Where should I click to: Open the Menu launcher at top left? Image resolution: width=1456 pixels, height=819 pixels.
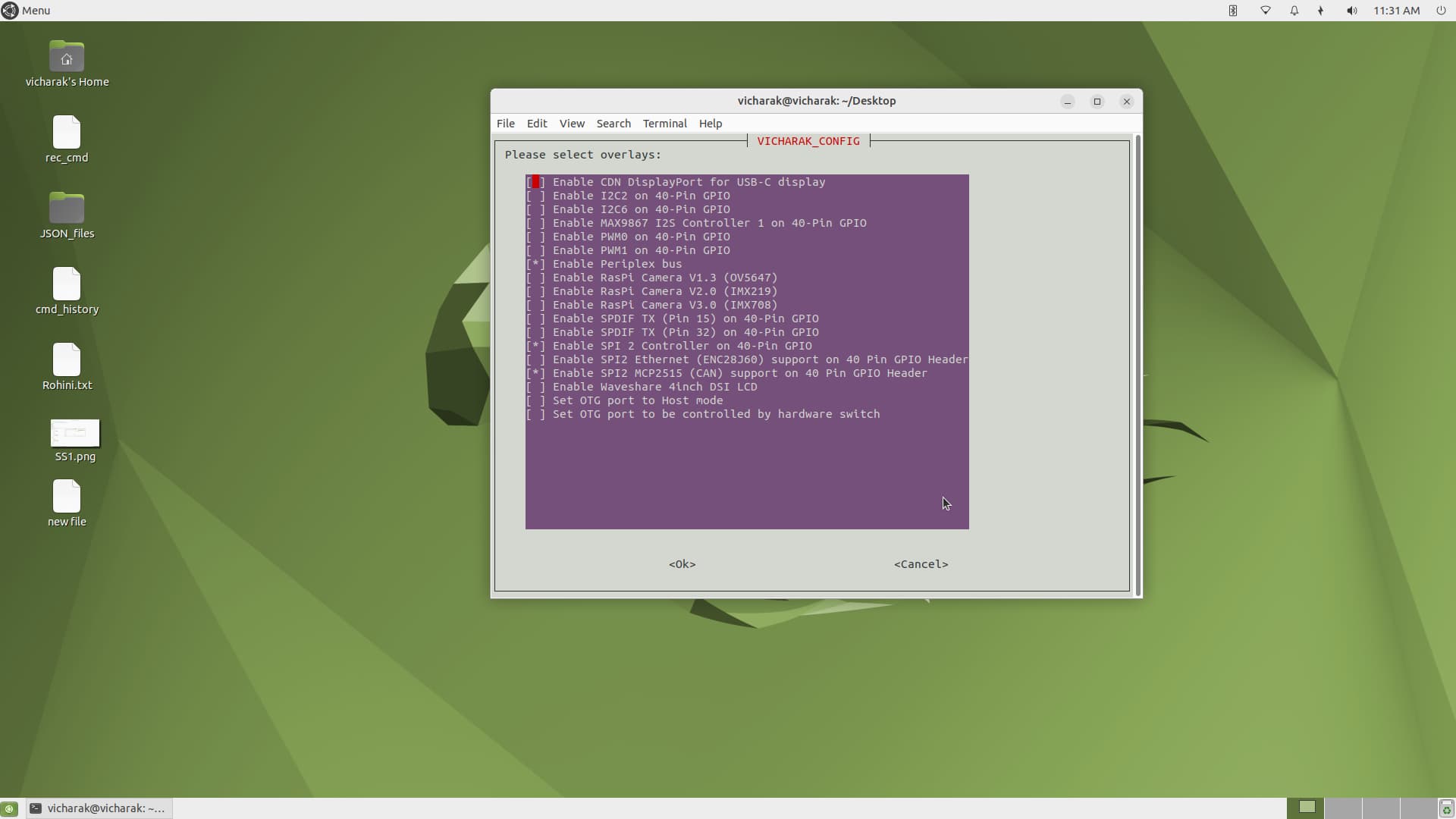(26, 11)
